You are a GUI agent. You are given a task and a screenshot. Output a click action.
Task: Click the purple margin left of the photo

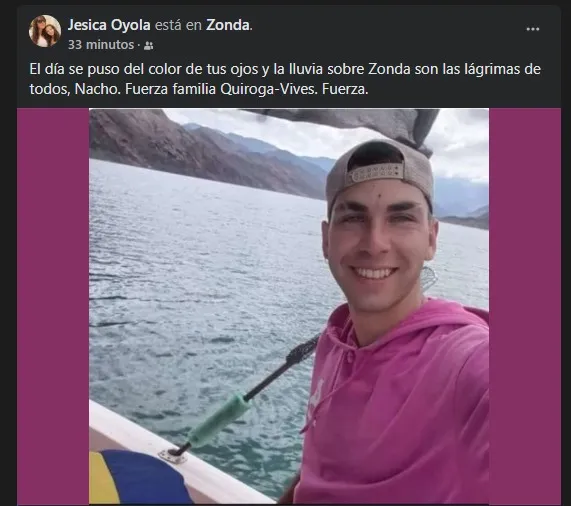[x=53, y=306]
